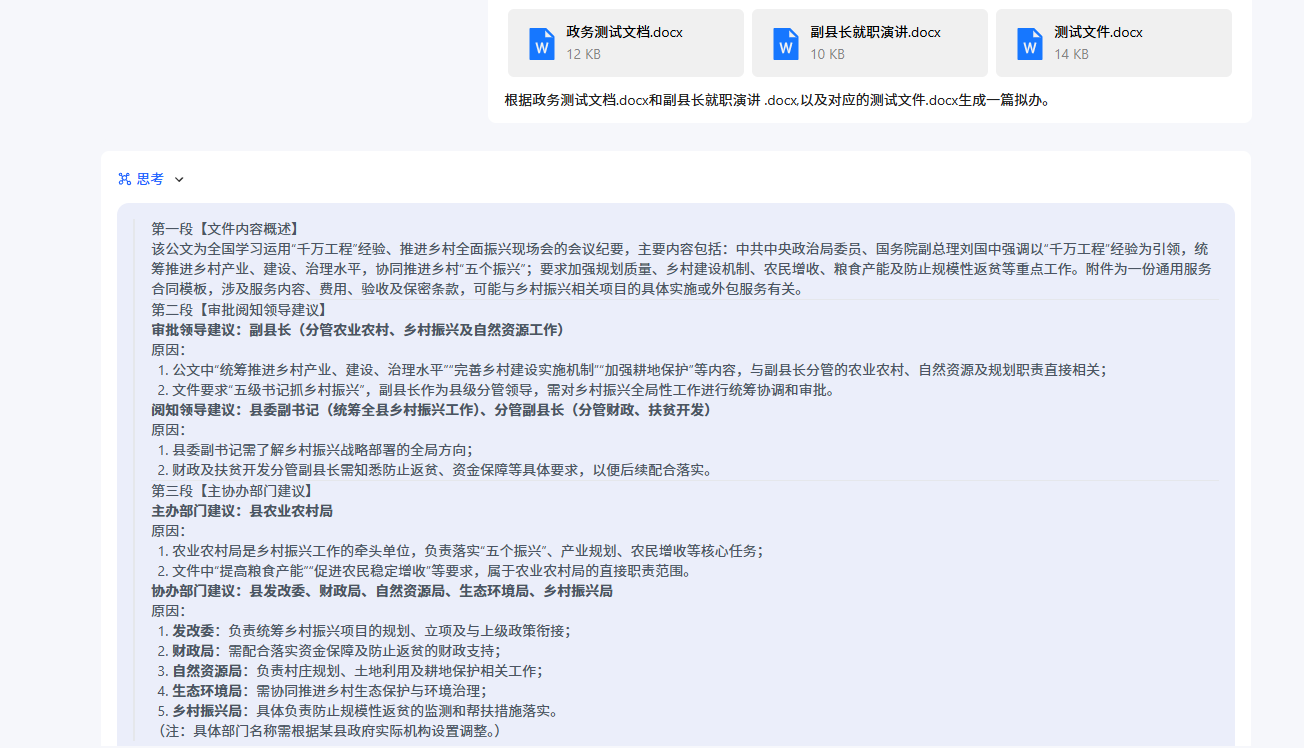The image size is (1304, 748).
Task: Click the 12 KB file size label
Action: (583, 54)
